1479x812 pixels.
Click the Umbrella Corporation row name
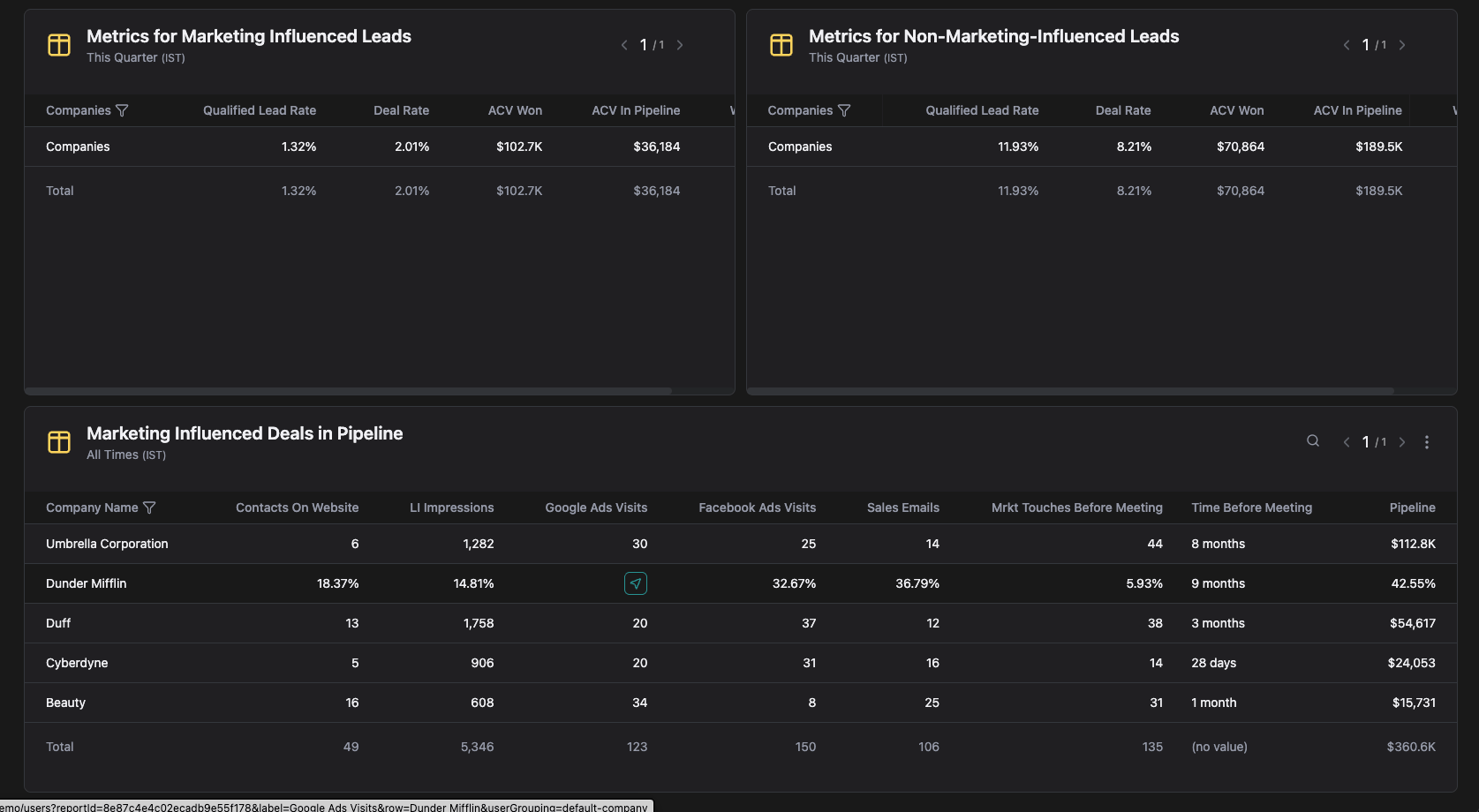107,544
